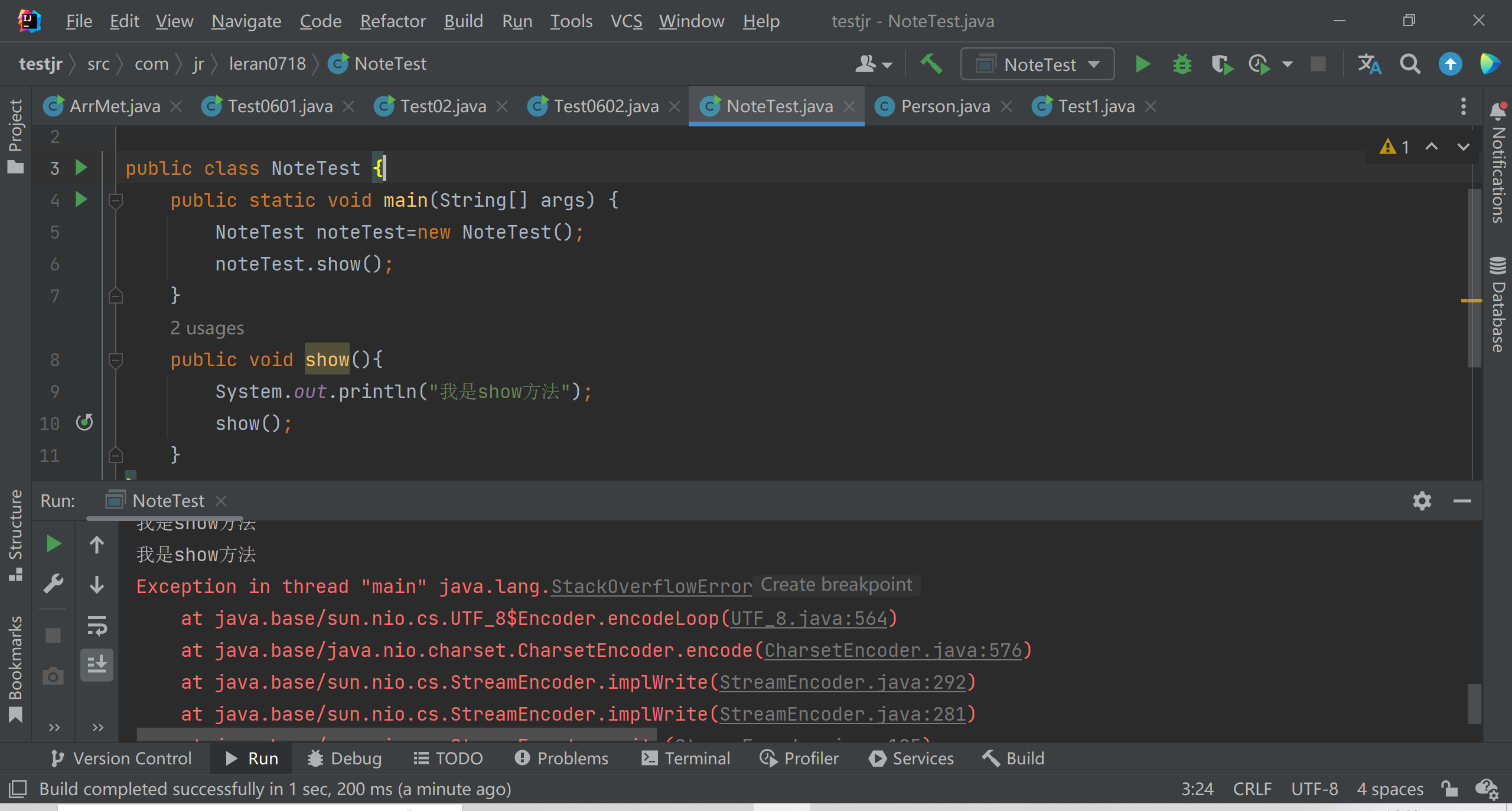Open the Terminal tool window

(x=686, y=758)
